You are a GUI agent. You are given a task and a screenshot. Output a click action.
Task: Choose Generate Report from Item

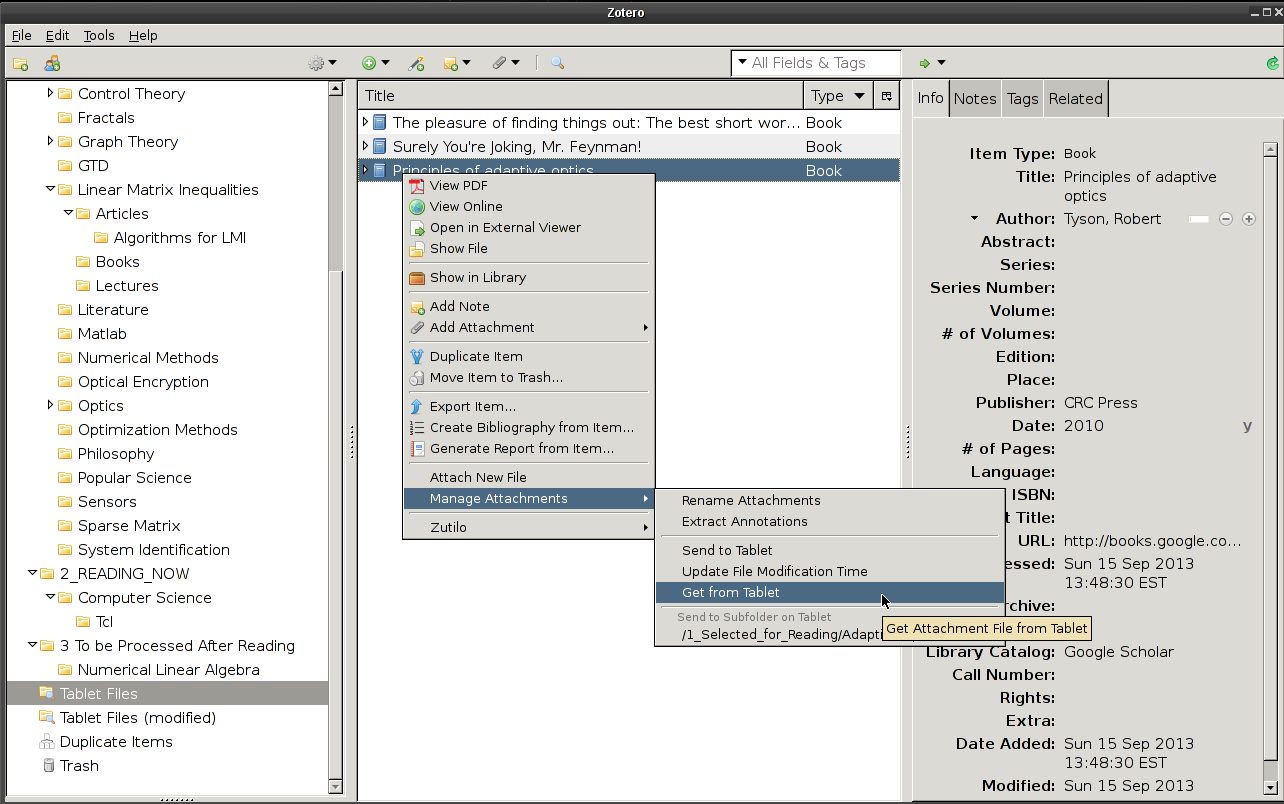[x=529, y=449]
